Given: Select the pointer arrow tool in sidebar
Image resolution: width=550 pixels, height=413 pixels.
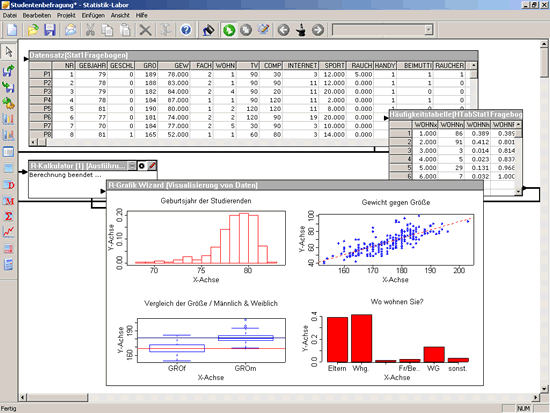Looking at the screenshot, I should [9, 52].
